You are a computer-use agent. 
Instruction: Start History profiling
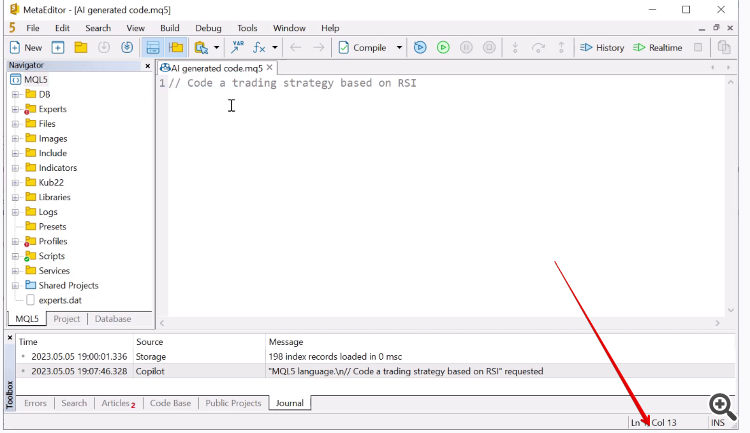click(602, 47)
